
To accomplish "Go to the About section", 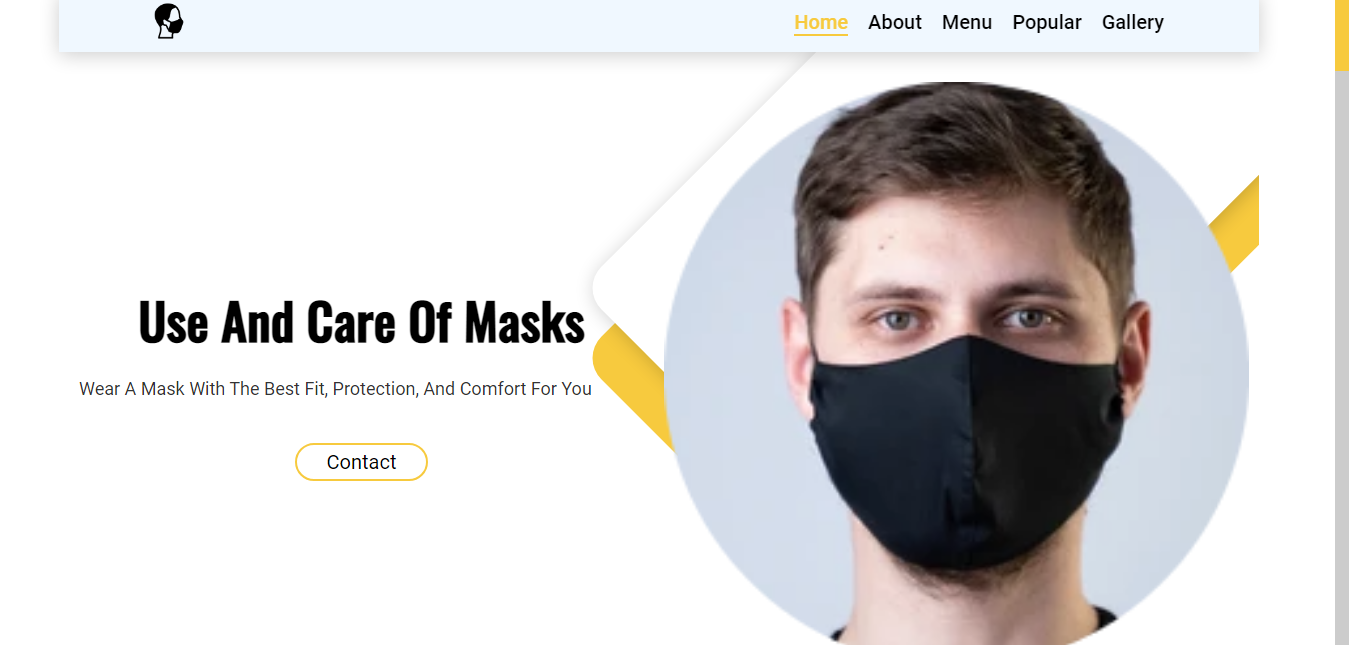I will pos(895,22).
